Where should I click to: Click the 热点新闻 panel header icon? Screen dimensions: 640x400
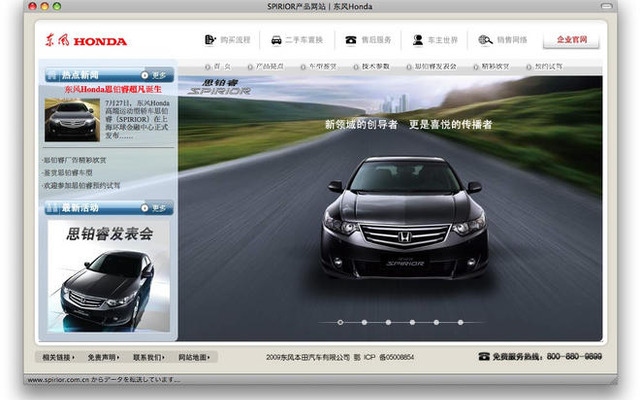pos(52,75)
